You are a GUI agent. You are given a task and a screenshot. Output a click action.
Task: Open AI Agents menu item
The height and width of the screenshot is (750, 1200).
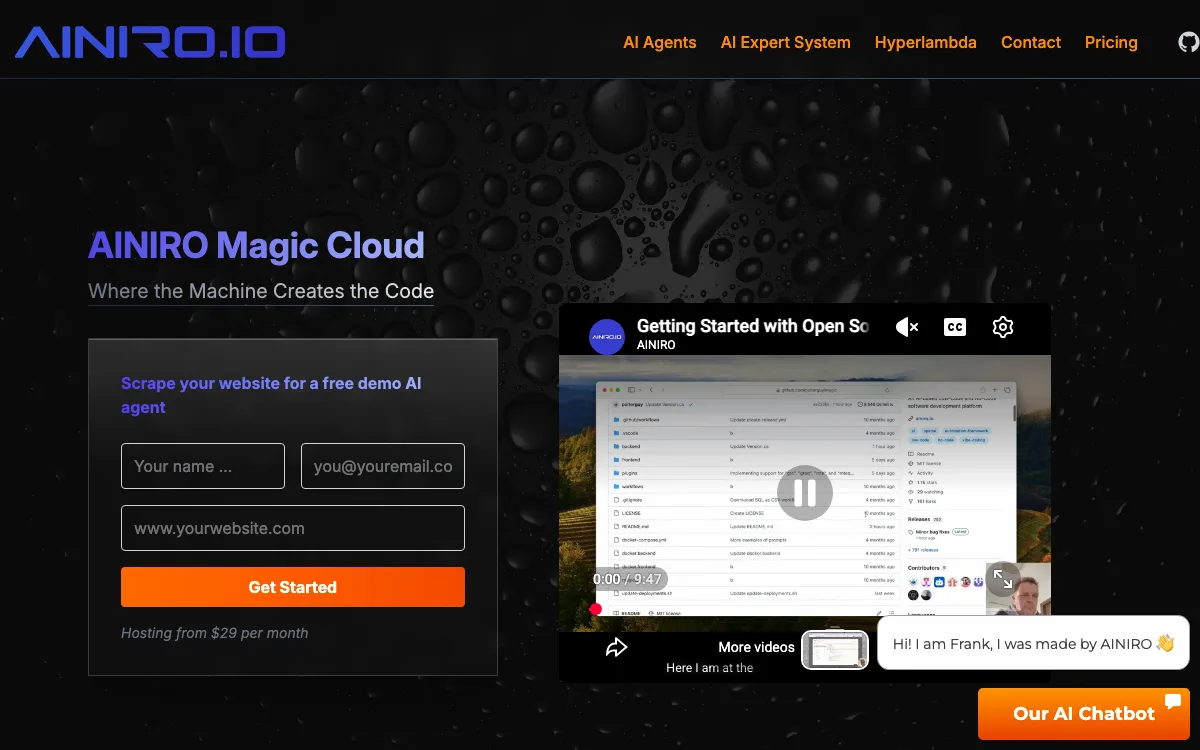click(x=660, y=42)
